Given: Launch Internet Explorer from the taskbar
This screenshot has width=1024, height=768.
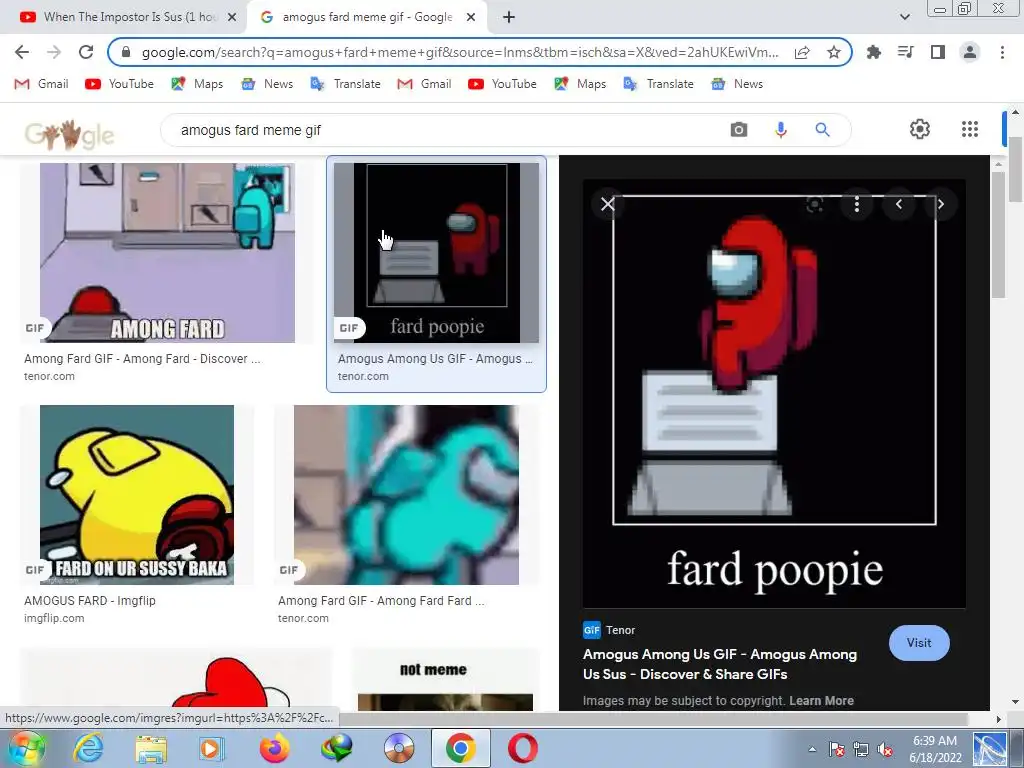Looking at the screenshot, I should (x=87, y=748).
